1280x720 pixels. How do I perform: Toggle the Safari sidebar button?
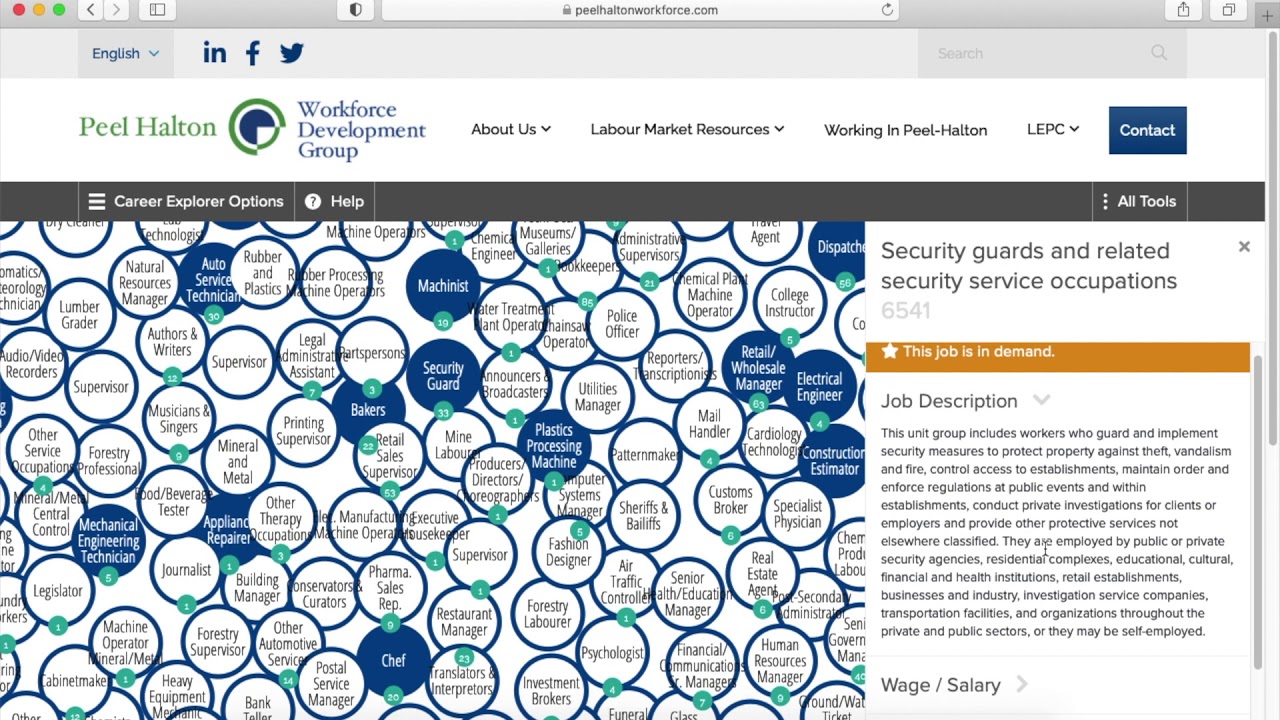pos(157,10)
